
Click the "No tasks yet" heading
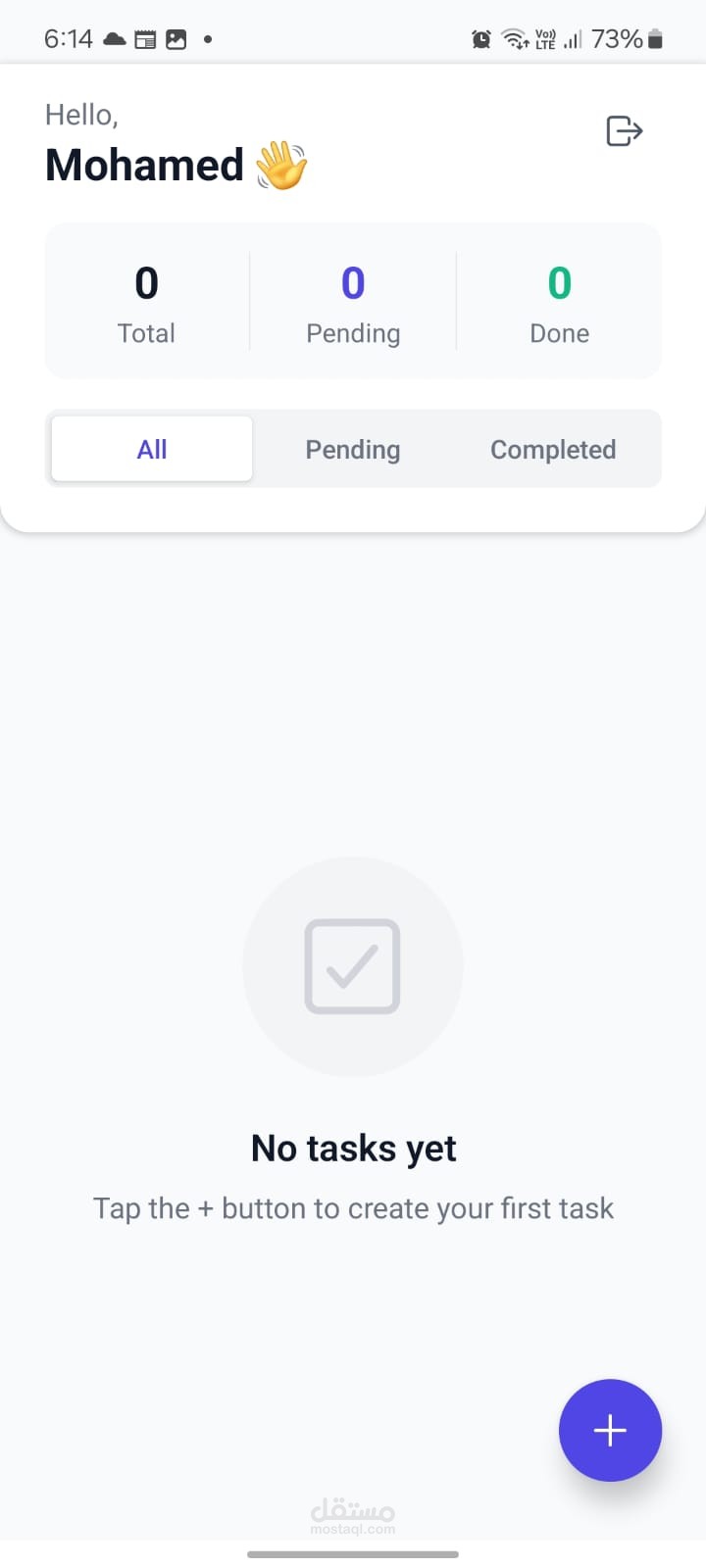(353, 1148)
